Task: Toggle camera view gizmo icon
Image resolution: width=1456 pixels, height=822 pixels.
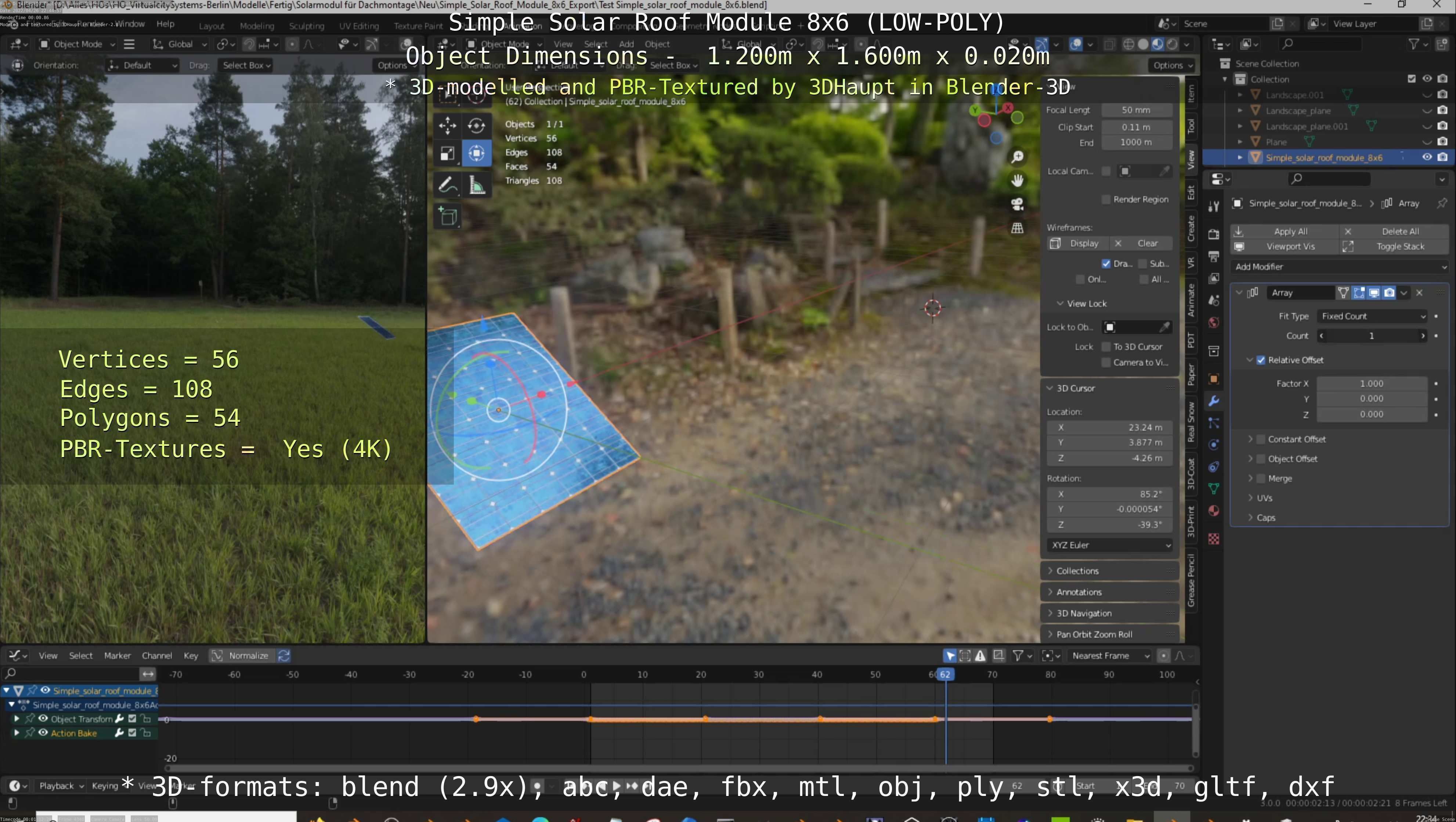Action: click(1018, 204)
